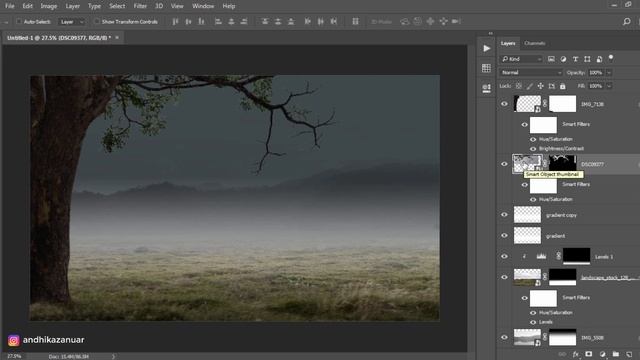Link layers icon at panel bottom
Image resolution: width=640 pixels, height=360 pixels.
562,354
